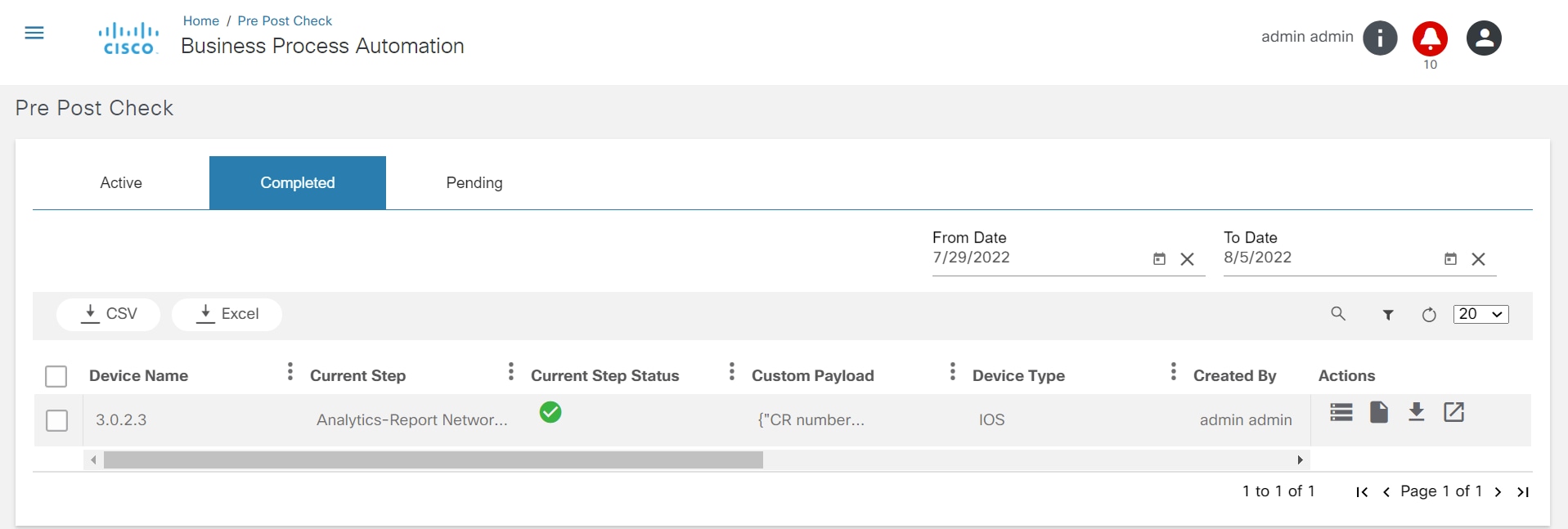Open the hamburger navigation menu
Image resolution: width=1568 pixels, height=529 pixels.
pyautogui.click(x=34, y=34)
